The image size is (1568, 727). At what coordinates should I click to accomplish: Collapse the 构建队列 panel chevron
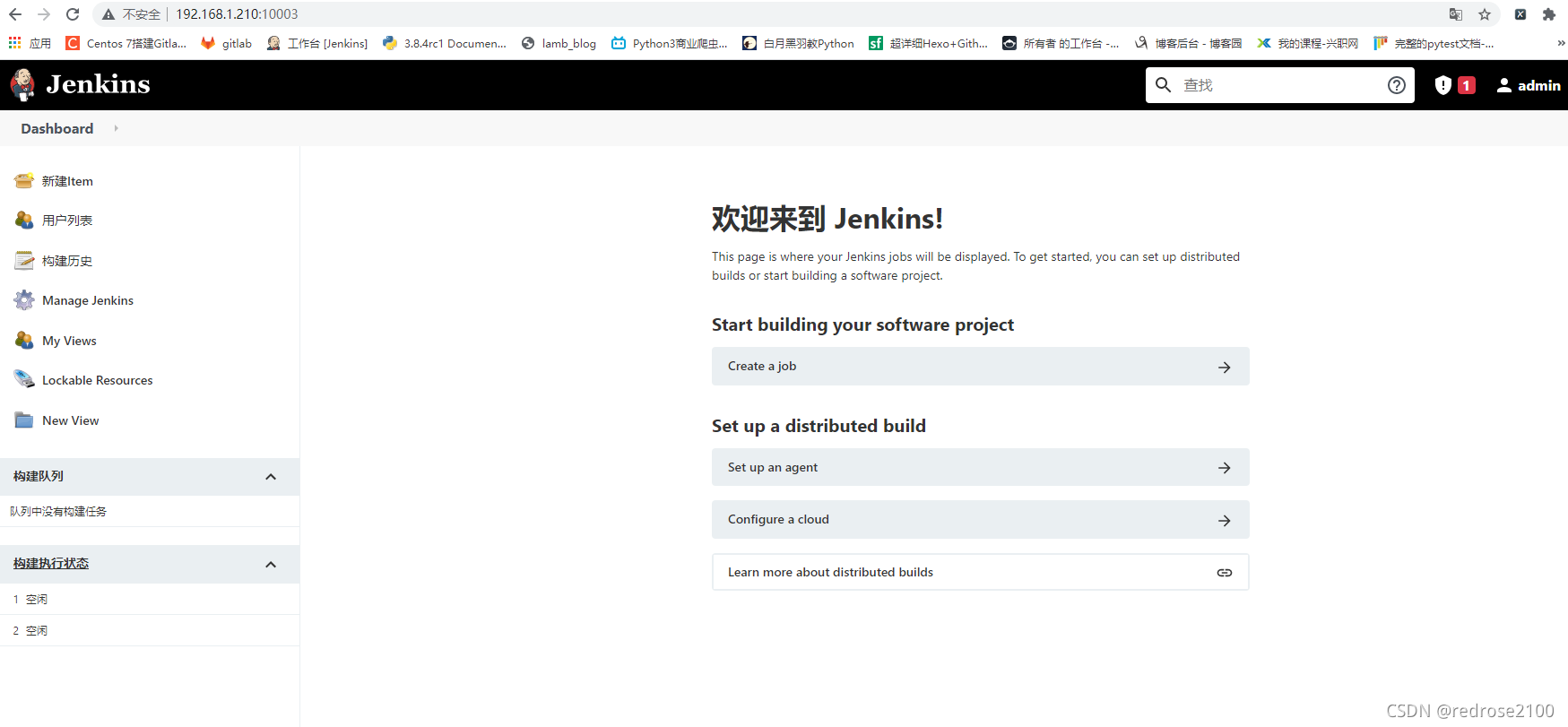[x=271, y=477]
